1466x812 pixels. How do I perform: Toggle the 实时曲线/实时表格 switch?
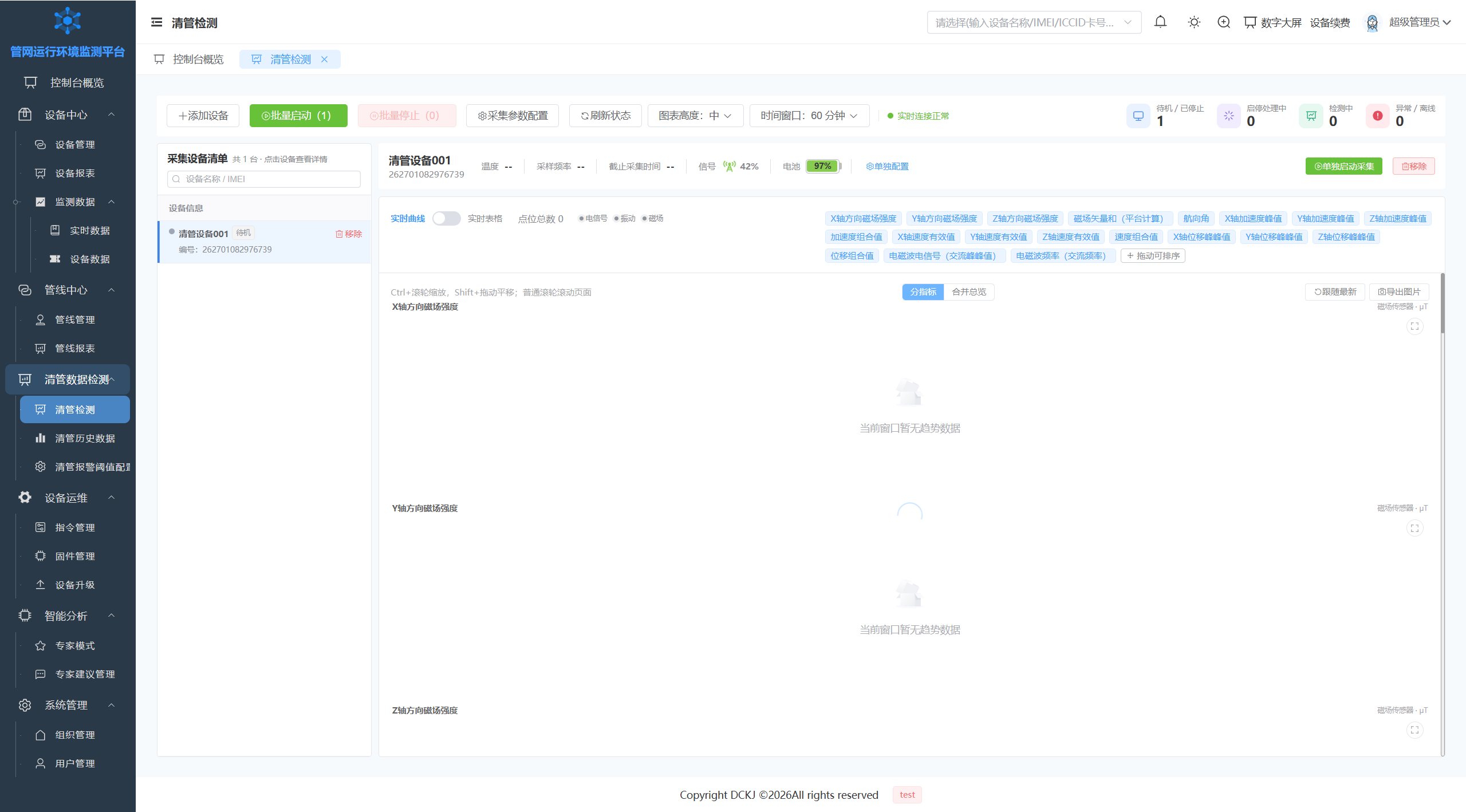[x=446, y=218]
